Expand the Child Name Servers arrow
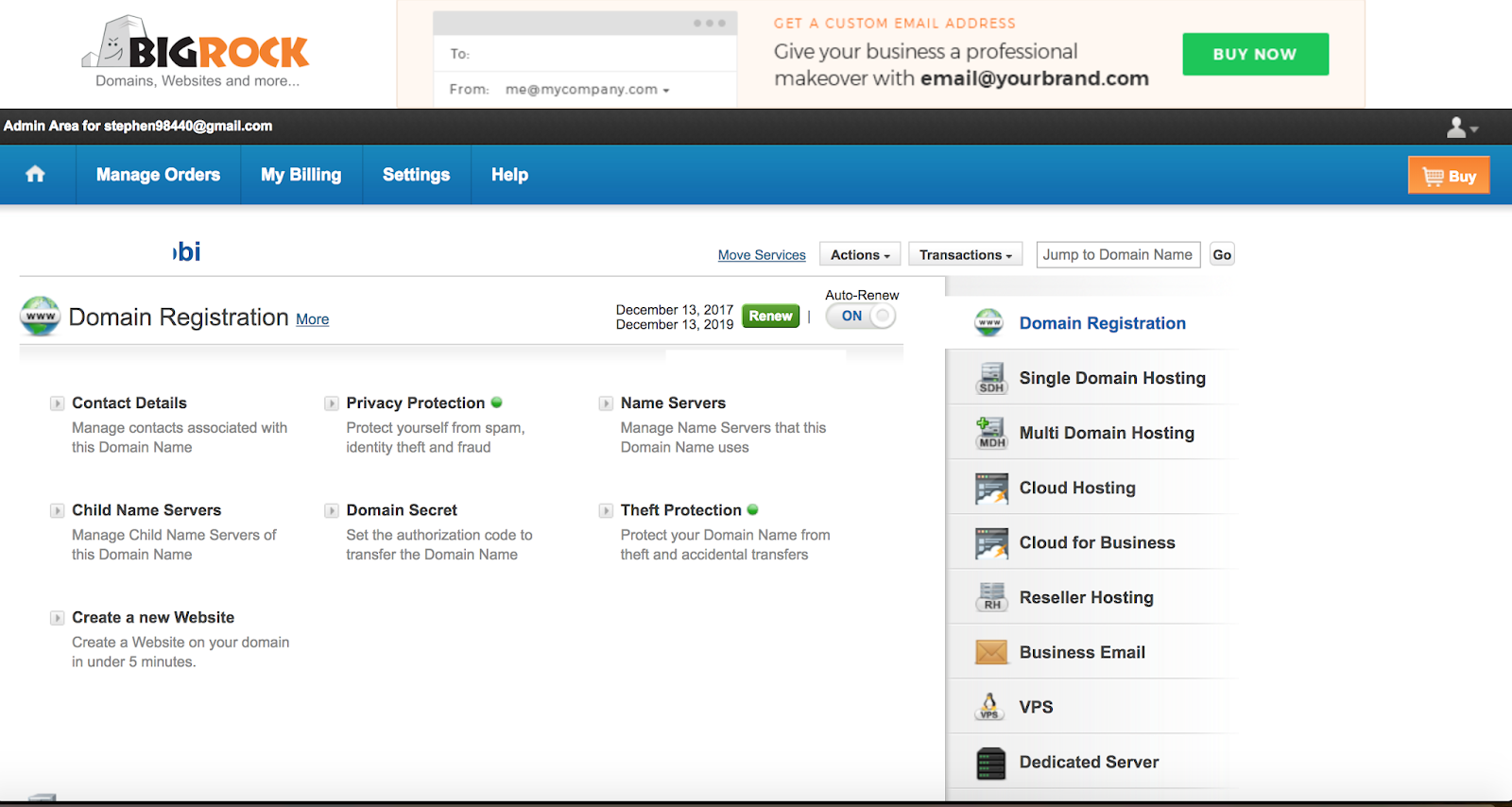Screen dimensions: 1512x807 (x=58, y=510)
